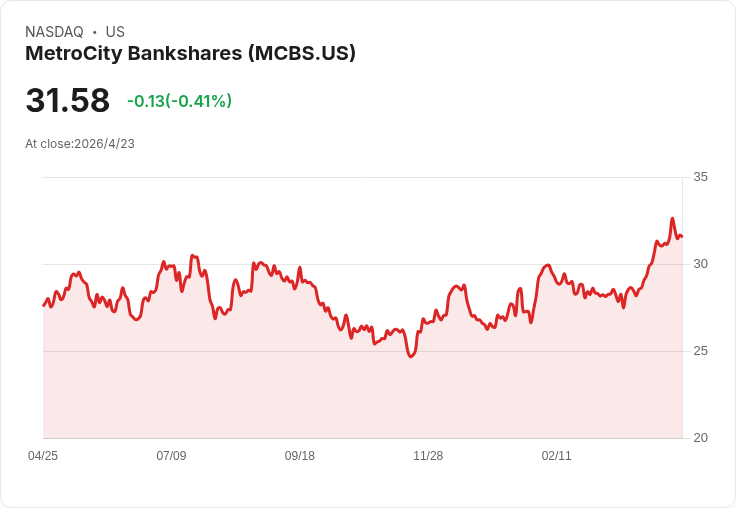This screenshot has height=508, width=736.
Task: Select the 09/18 date on the x-axis
Action: (x=300, y=456)
